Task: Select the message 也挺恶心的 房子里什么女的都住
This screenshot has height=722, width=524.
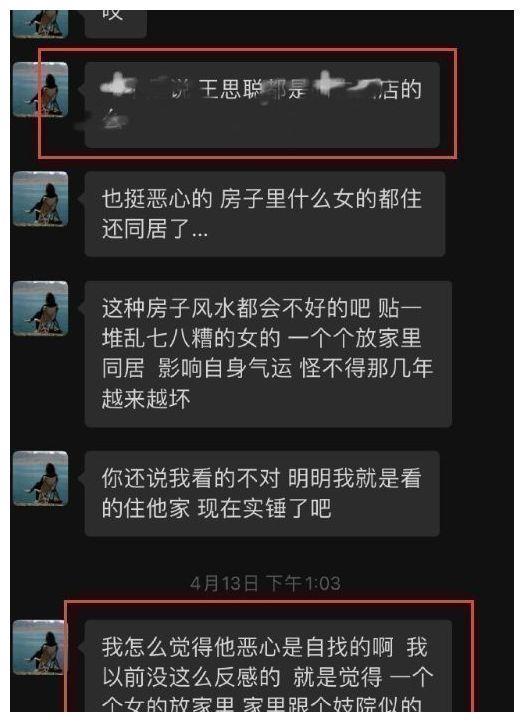Action: pyautogui.click(x=265, y=214)
